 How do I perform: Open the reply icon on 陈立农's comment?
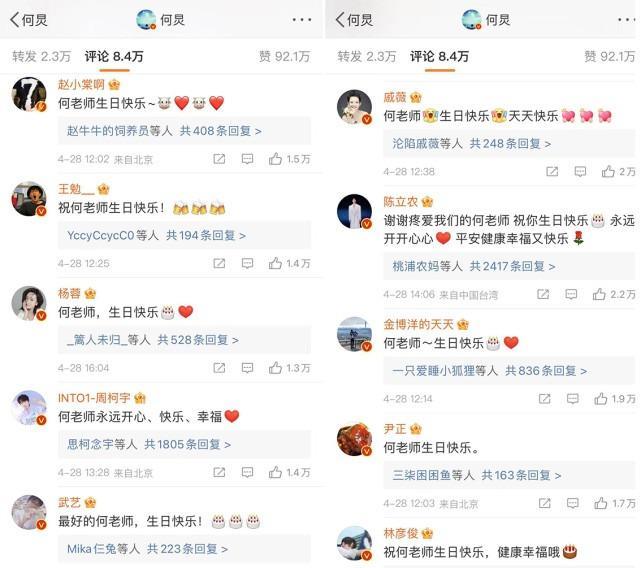[571, 294]
